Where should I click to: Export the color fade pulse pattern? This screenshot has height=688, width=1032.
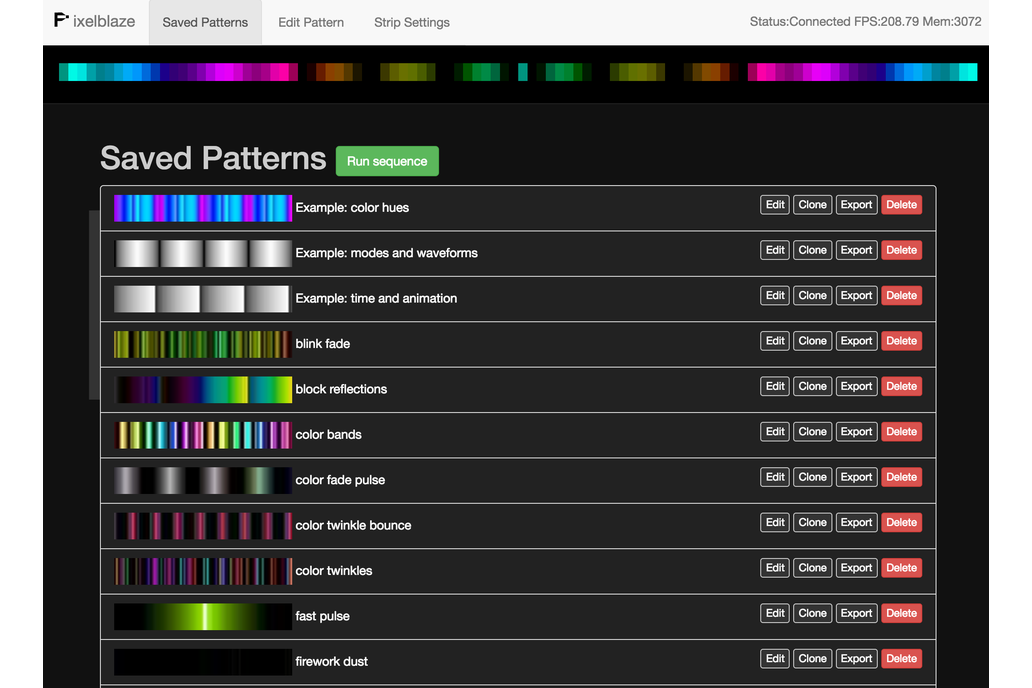[x=856, y=477]
